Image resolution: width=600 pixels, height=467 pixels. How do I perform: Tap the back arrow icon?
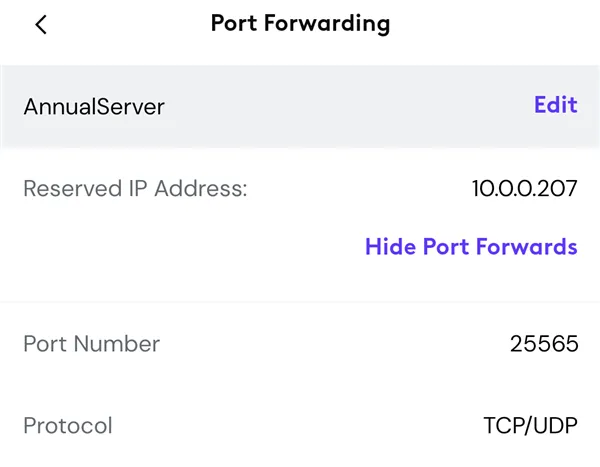(41, 25)
